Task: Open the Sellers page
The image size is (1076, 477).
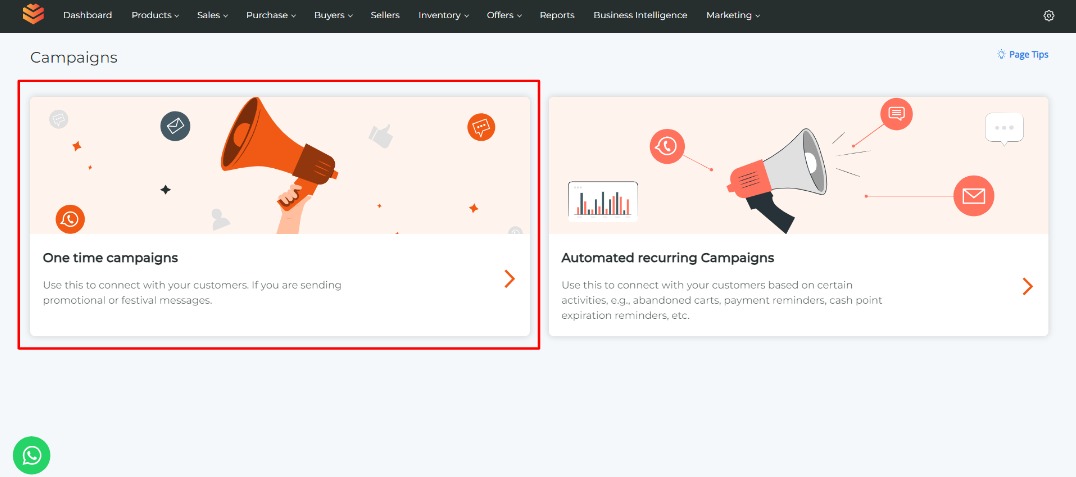Action: pos(385,15)
